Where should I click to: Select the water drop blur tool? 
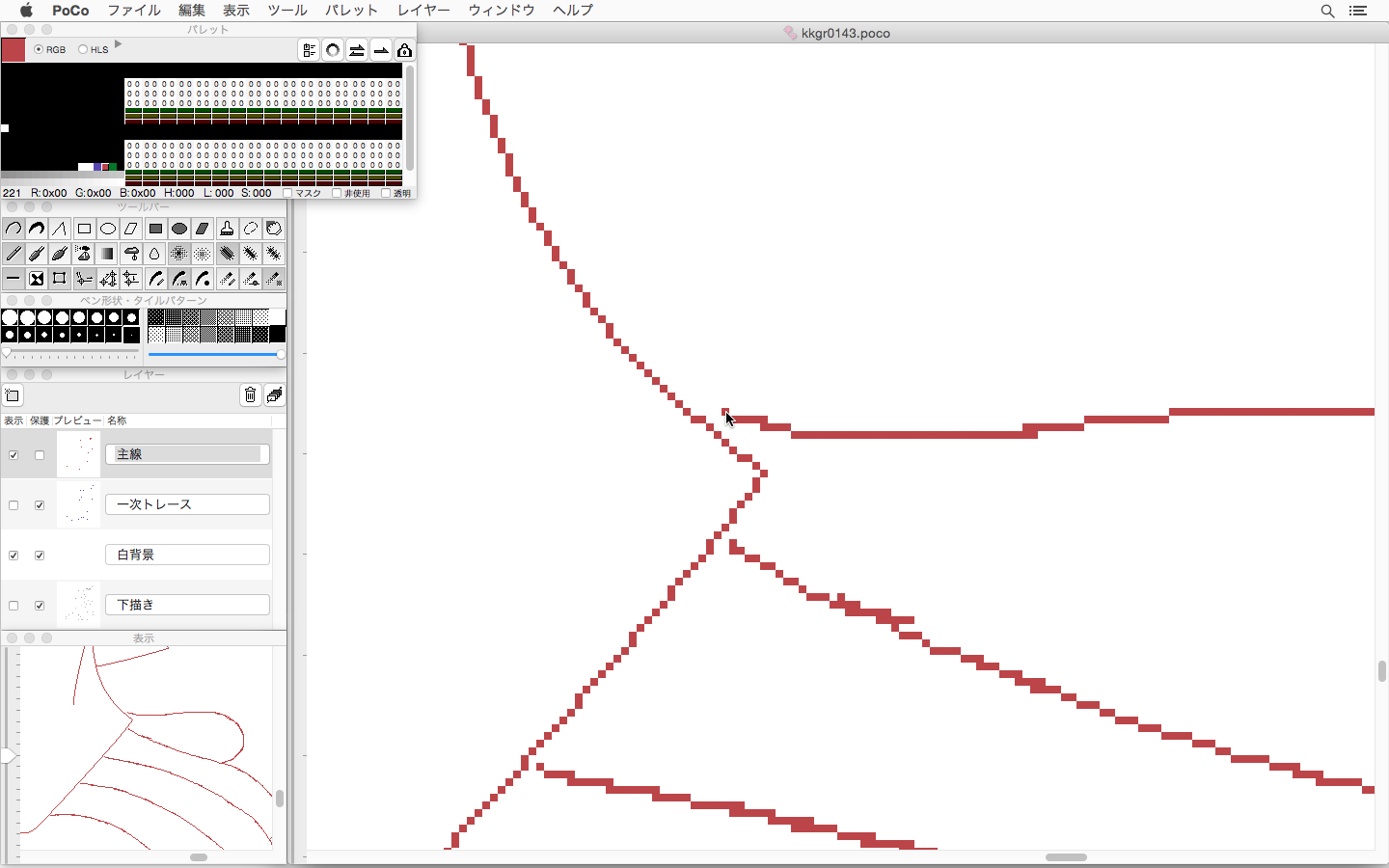point(155,254)
